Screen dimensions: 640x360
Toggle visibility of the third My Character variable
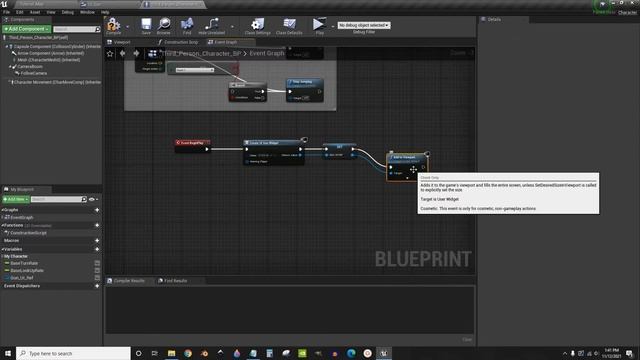[x=97, y=278]
